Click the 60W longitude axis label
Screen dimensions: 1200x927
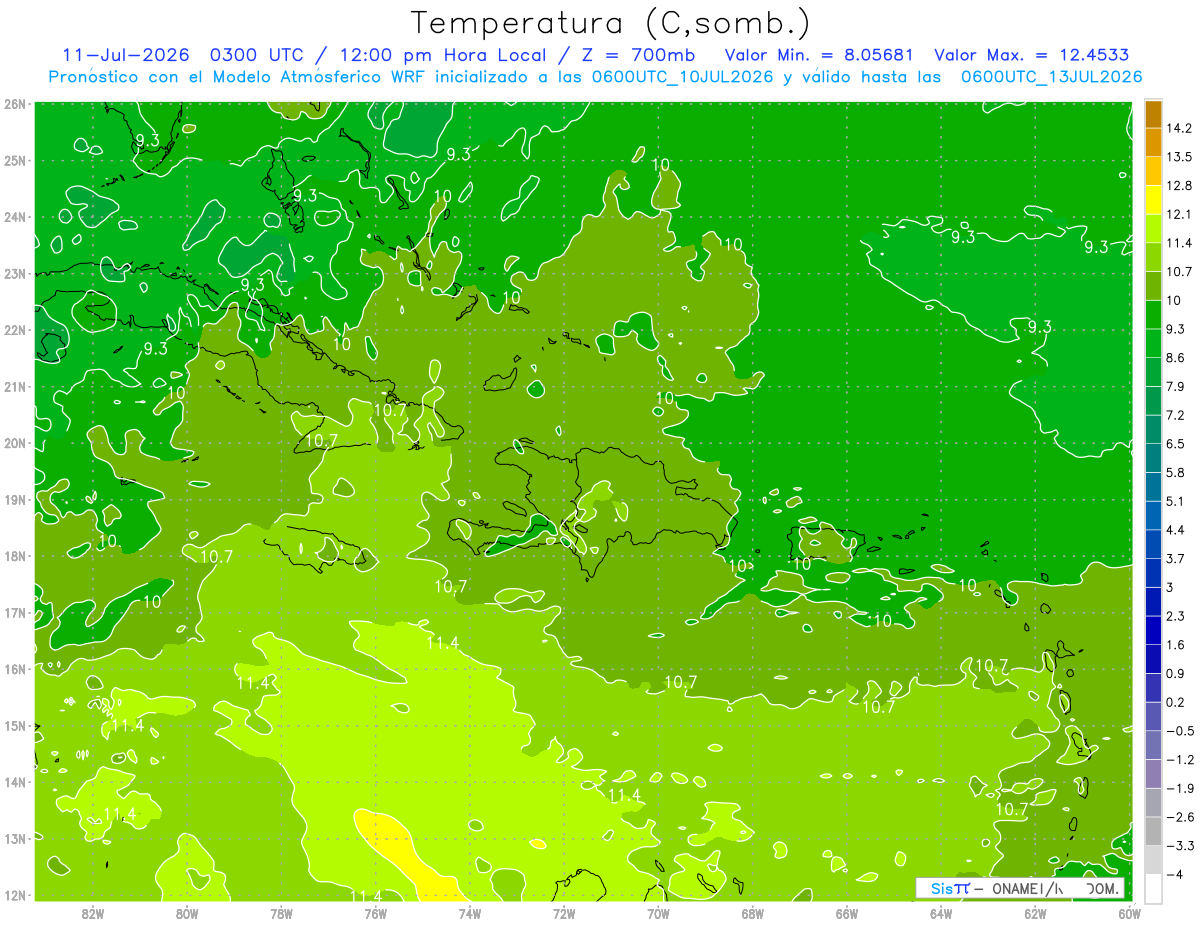1129,913
